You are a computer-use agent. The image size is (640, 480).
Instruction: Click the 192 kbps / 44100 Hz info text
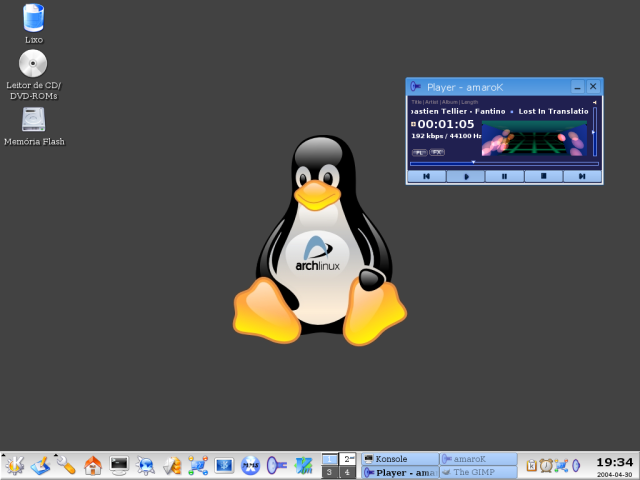click(x=446, y=136)
